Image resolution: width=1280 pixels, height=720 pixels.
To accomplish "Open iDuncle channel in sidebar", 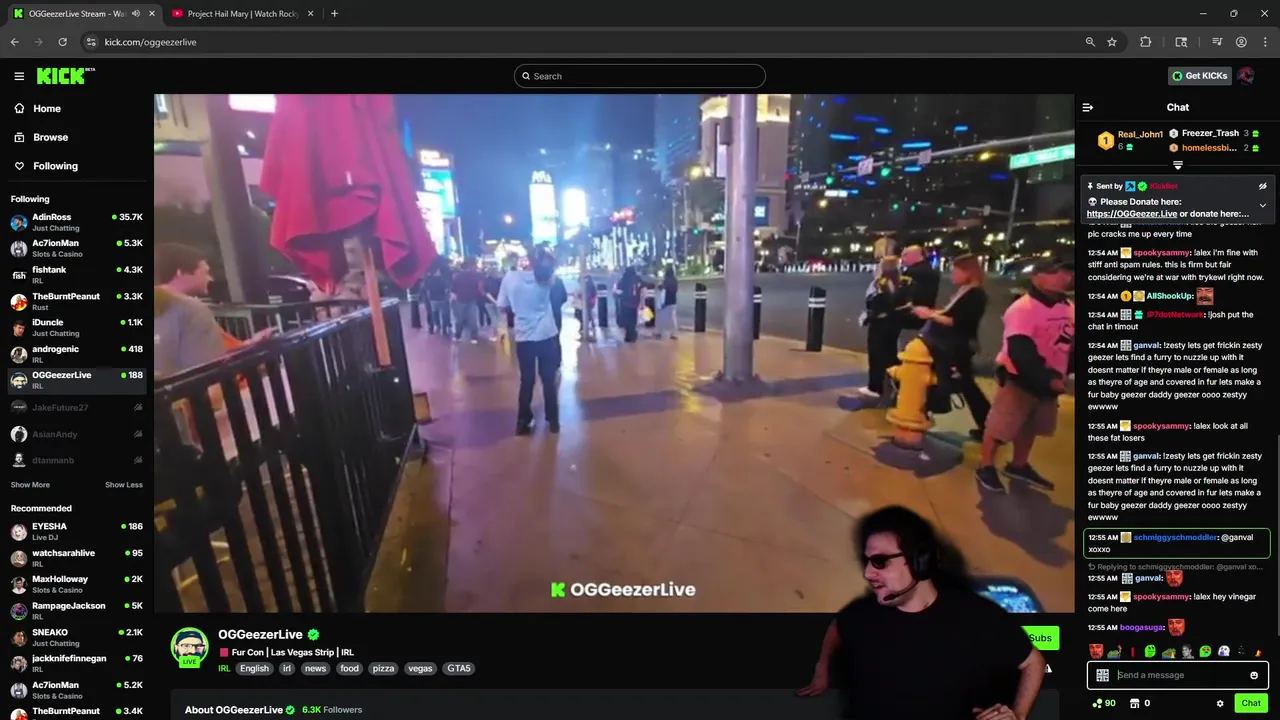I will click(76, 328).
